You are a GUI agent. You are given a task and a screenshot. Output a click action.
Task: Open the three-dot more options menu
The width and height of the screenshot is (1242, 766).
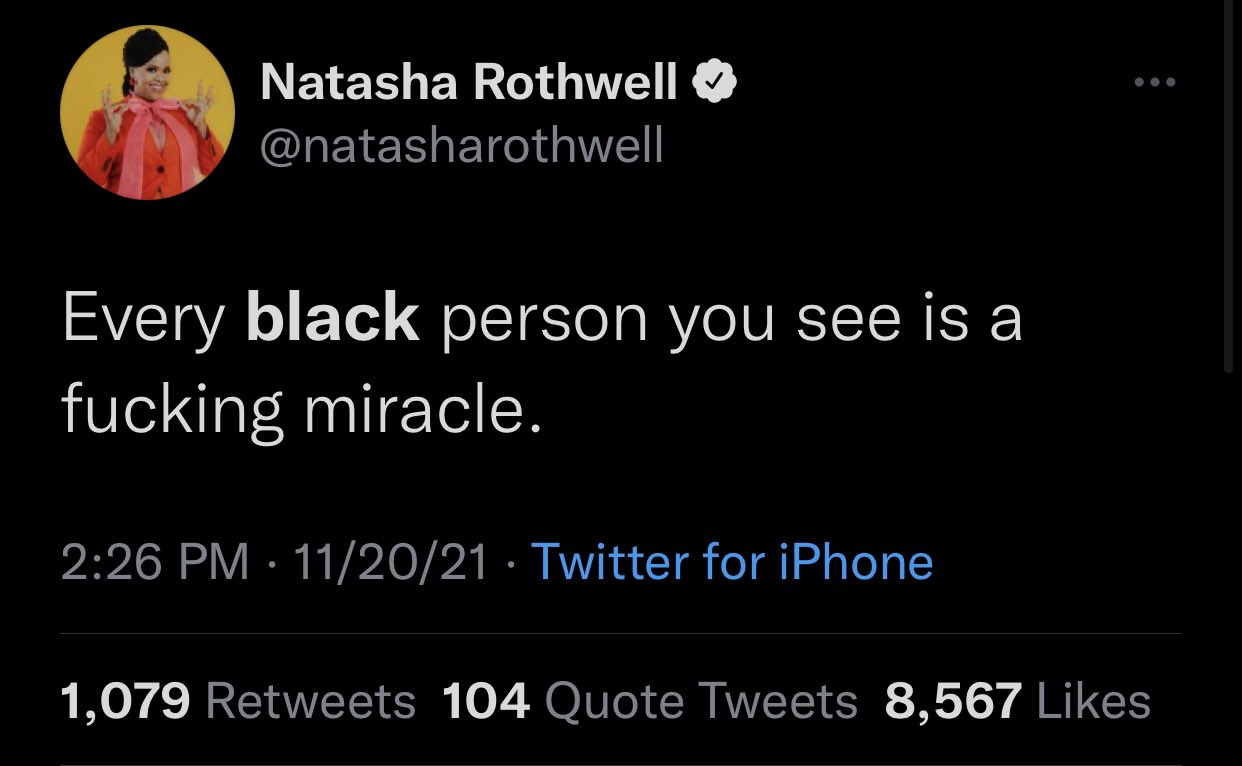(1155, 83)
